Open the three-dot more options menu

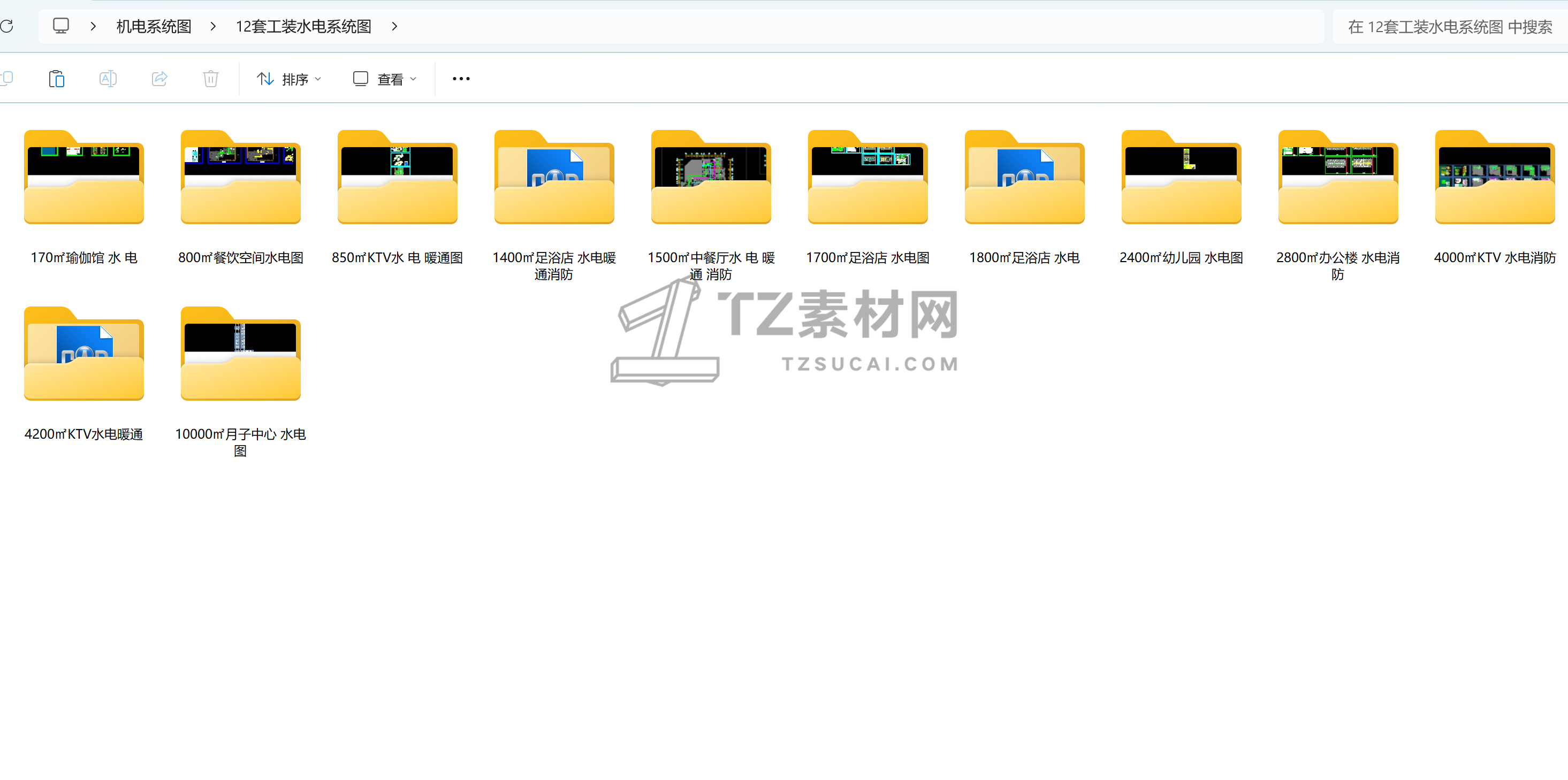pos(461,79)
